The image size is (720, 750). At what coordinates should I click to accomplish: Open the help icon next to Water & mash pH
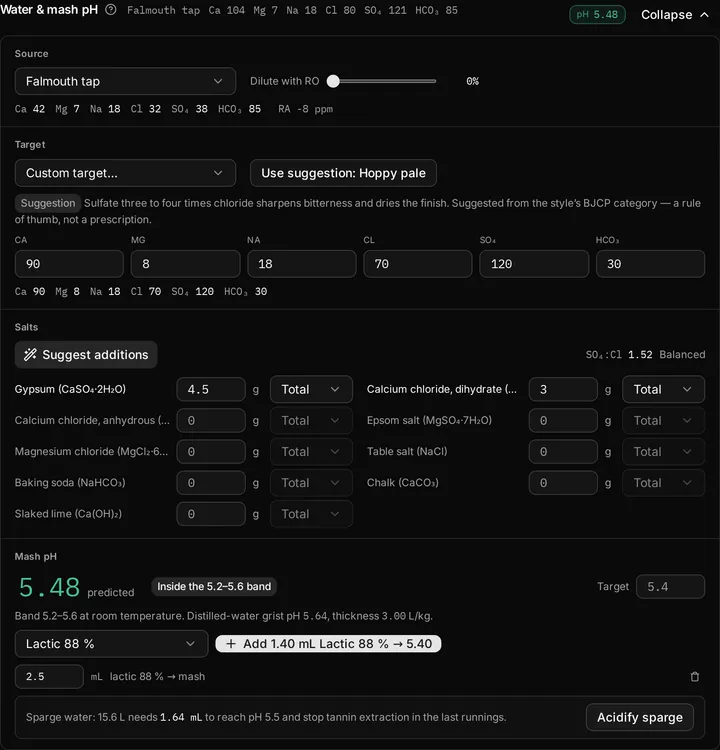111,10
